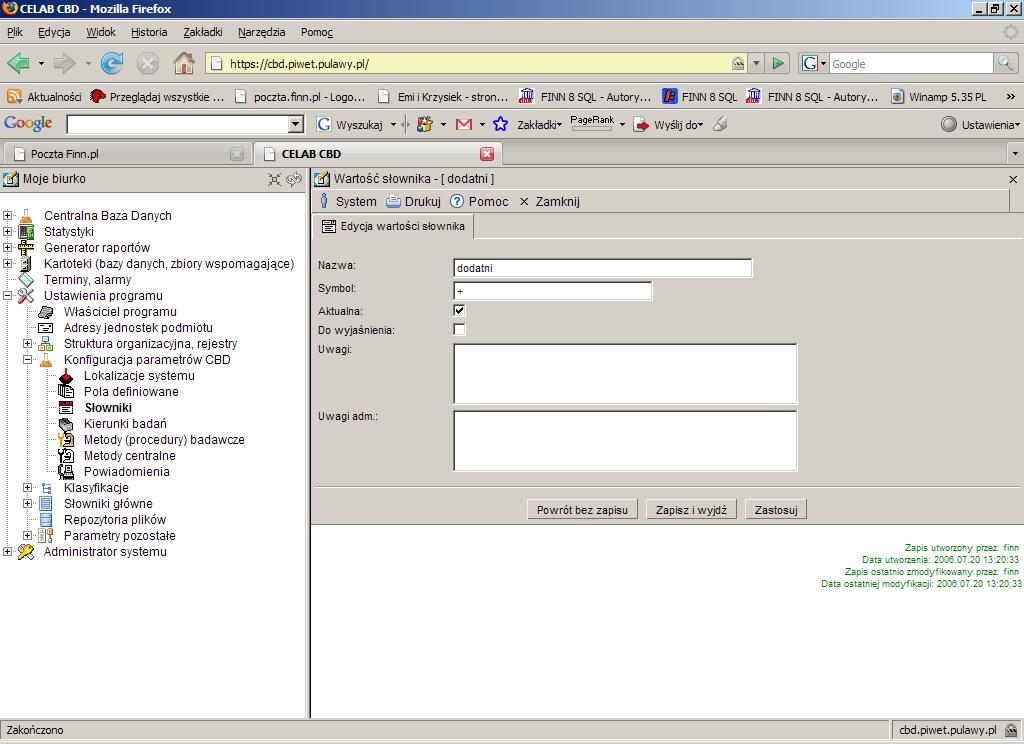Image resolution: width=1024 pixels, height=744 pixels.
Task: Open the Widok menu
Action: (x=101, y=32)
